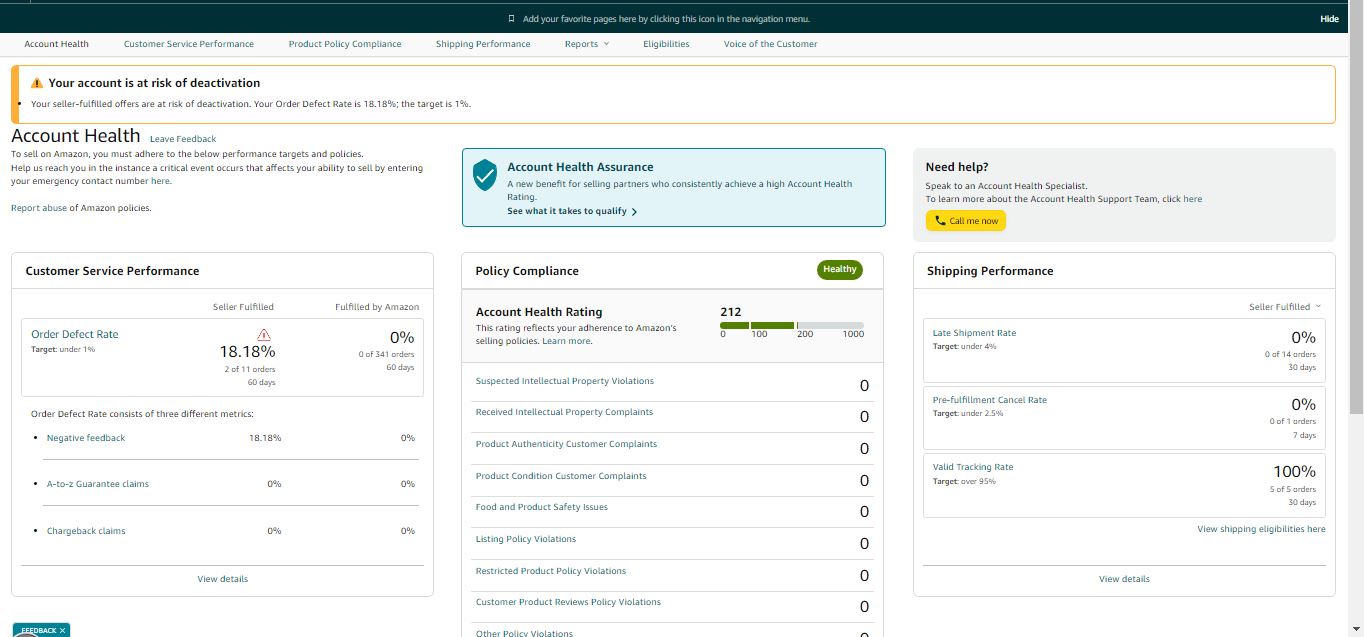
Task: Switch to Customer Service Performance tab
Action: coord(189,44)
